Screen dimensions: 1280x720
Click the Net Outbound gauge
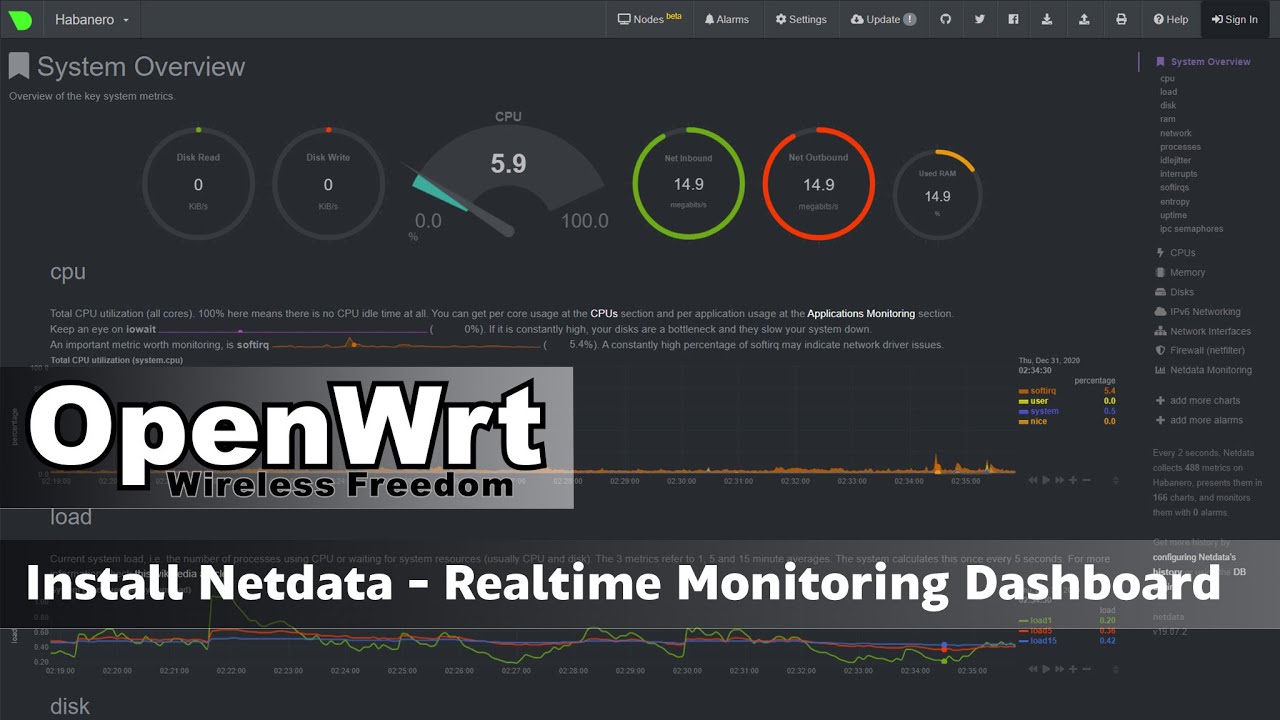[x=819, y=184]
